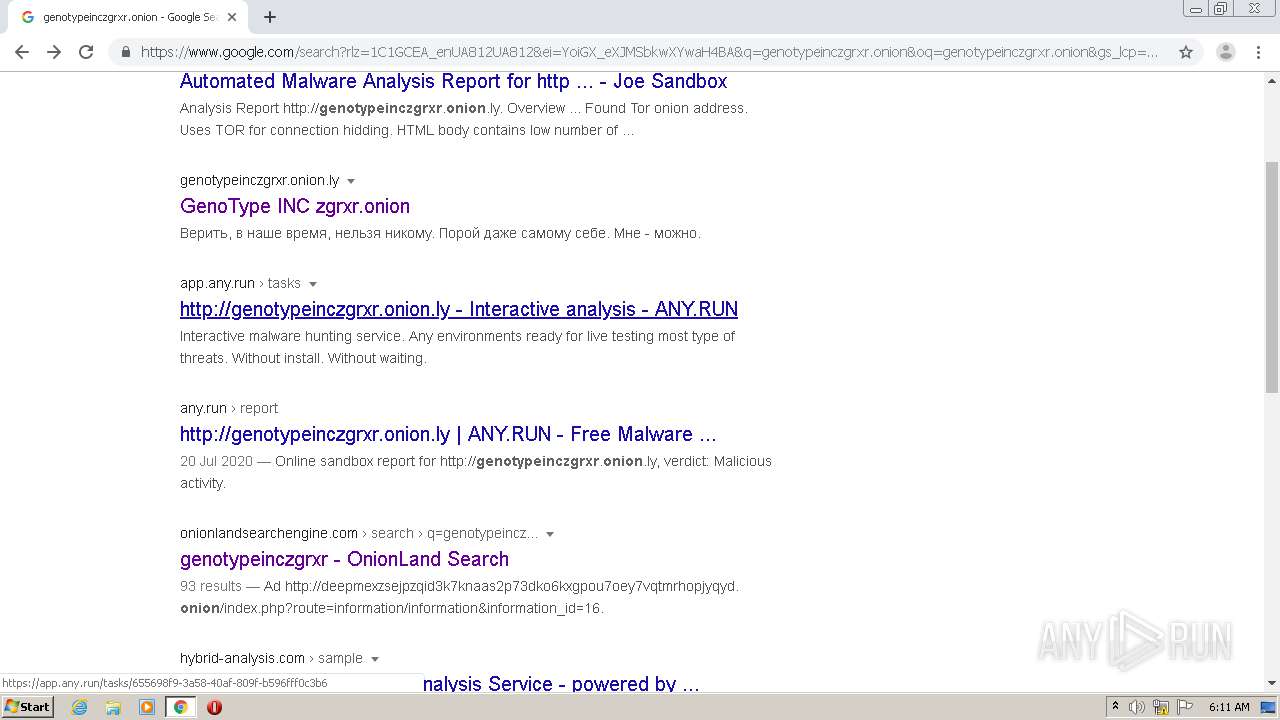Expand options arrow next to app.any.run tasks
This screenshot has height=720, width=1280.
(313, 284)
